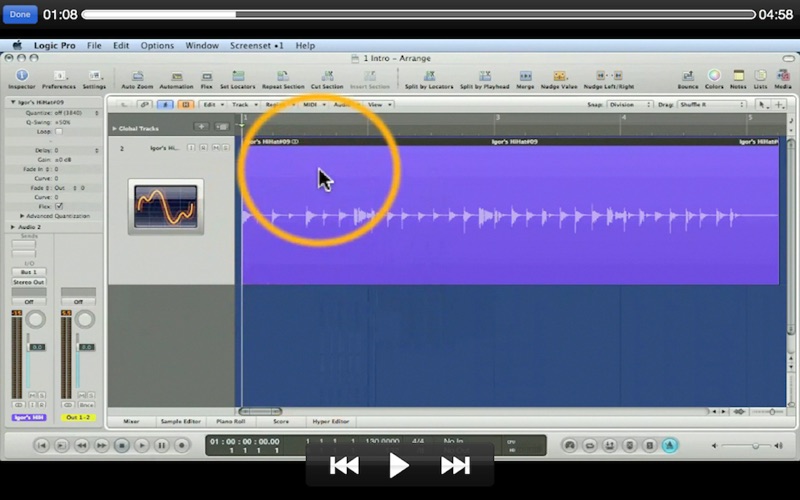This screenshot has height=500, width=800.
Task: Click the track icon waveform thumbnail
Action: 166,207
